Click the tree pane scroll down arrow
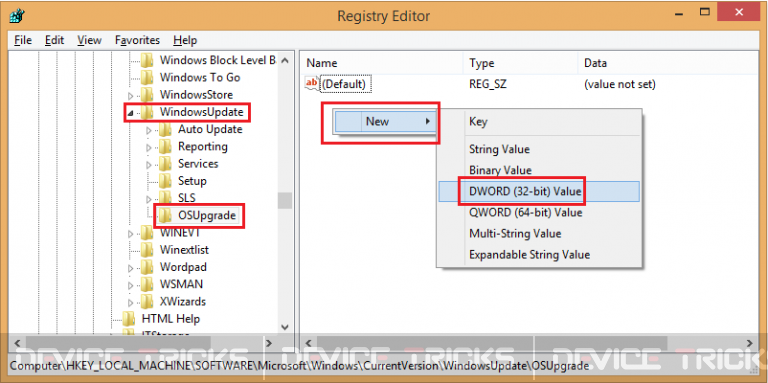 (x=285, y=327)
